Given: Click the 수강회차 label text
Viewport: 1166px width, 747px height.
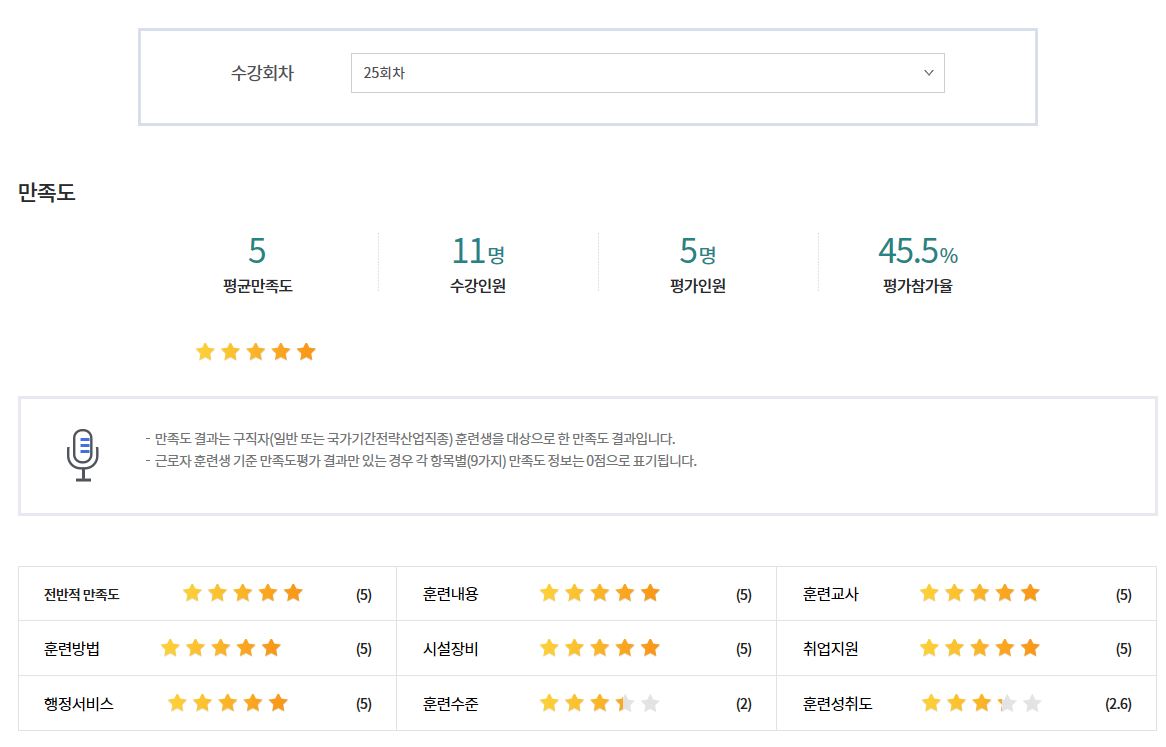Looking at the screenshot, I should click(x=262, y=73).
